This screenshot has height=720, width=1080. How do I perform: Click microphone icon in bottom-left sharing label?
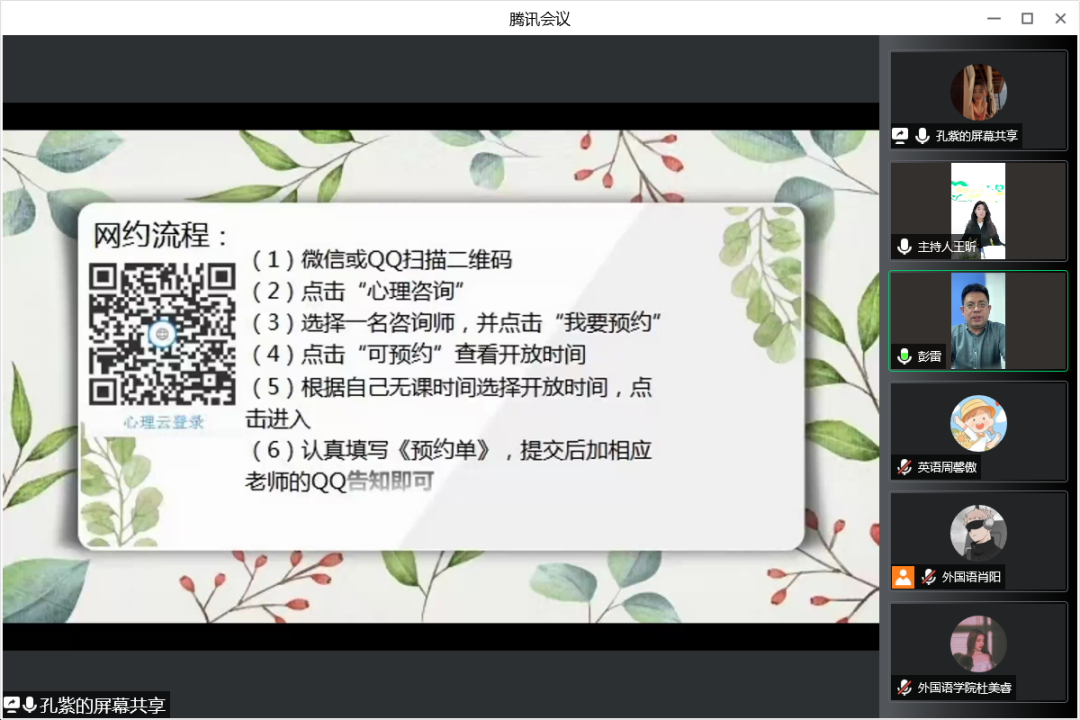[x=29, y=705]
